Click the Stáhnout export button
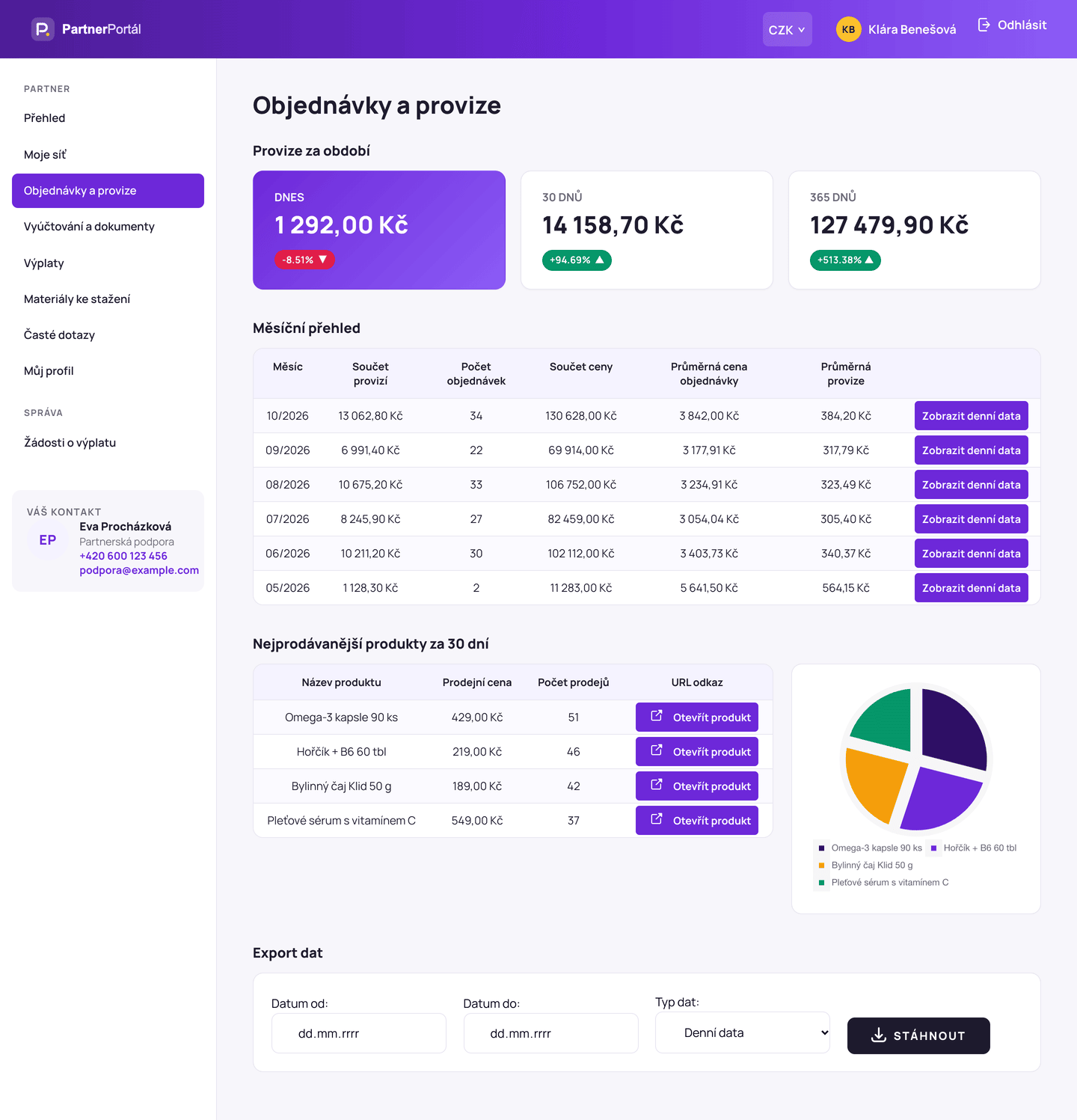1077x1120 pixels. (918, 1035)
